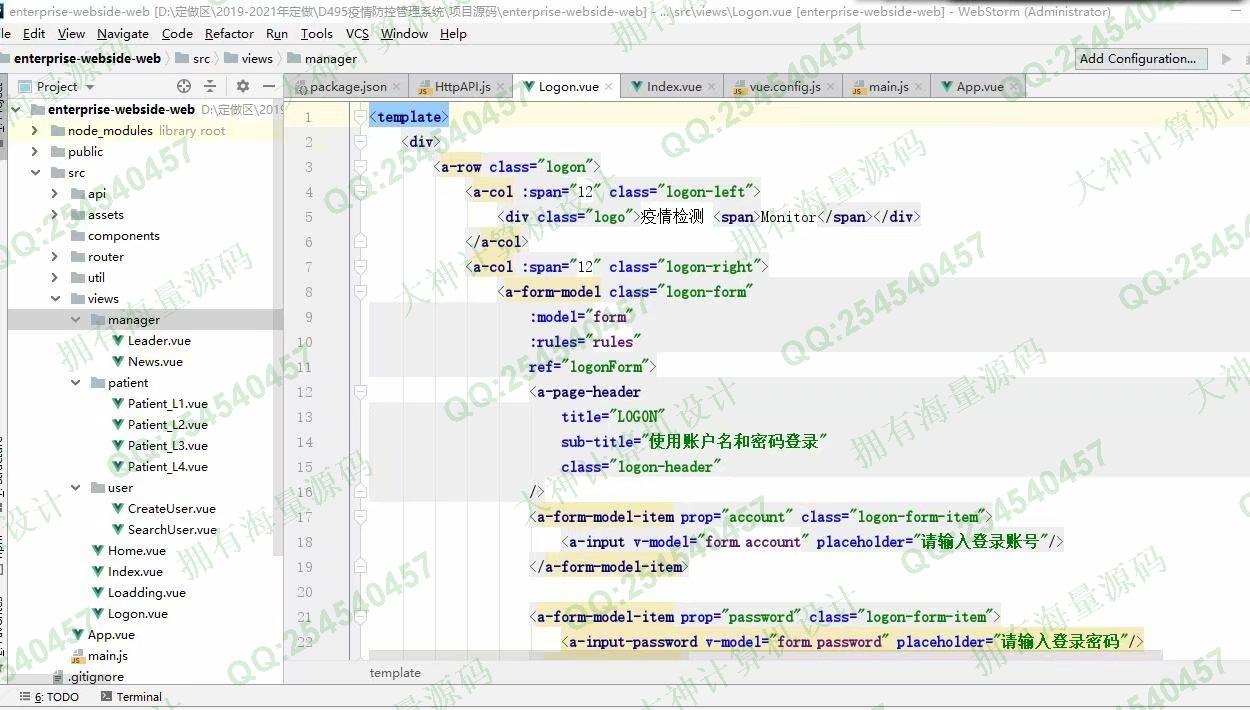Open the Refactor menu
The image size is (1250, 710).
(229, 33)
